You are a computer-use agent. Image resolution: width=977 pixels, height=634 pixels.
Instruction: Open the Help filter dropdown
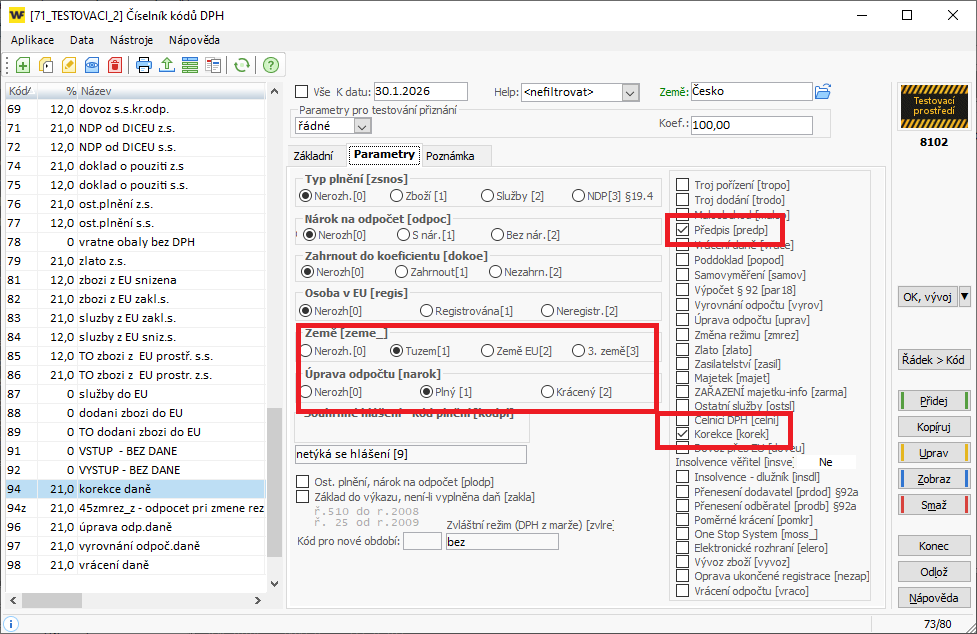click(631, 93)
